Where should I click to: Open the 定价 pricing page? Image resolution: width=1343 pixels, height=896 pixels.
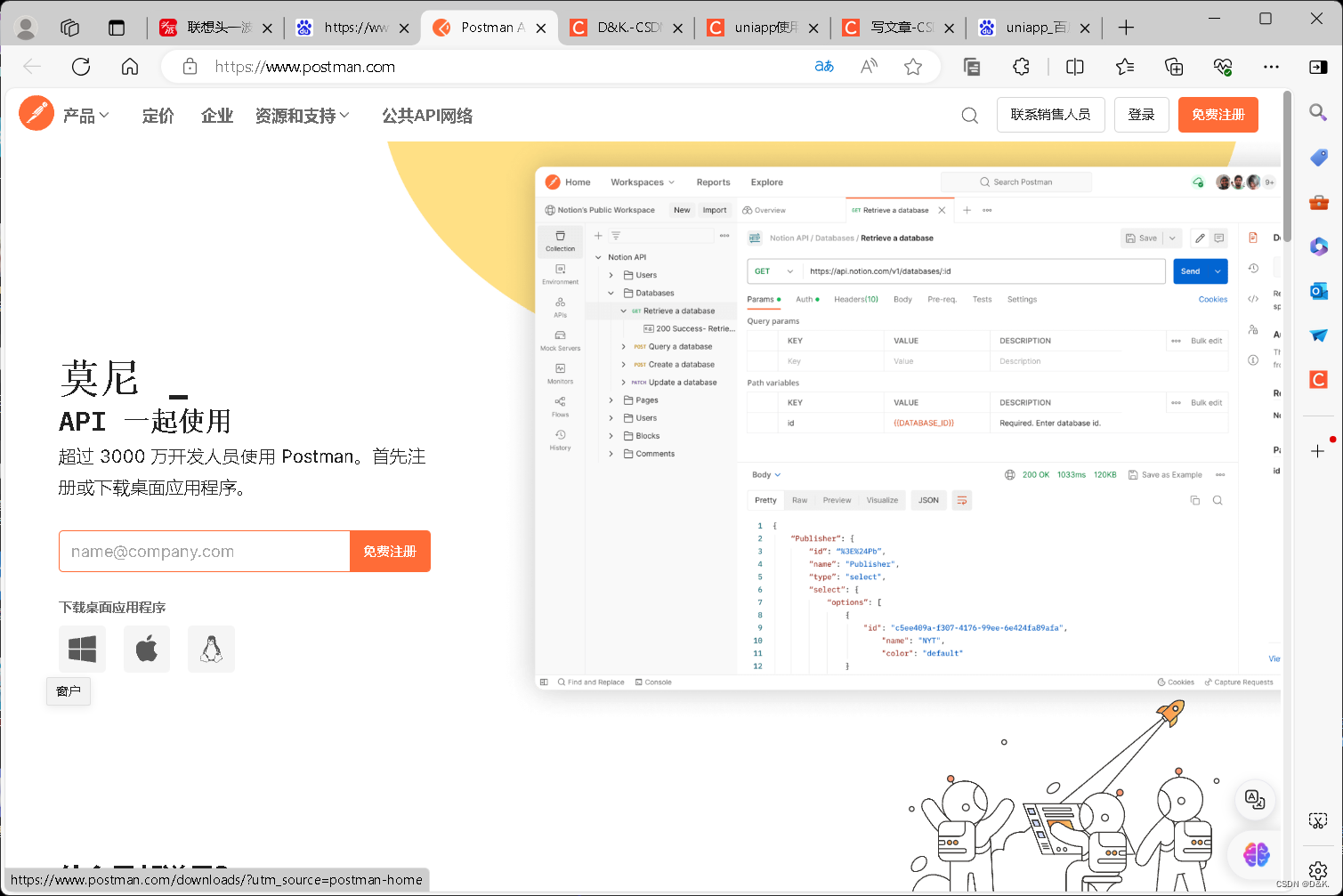pyautogui.click(x=158, y=116)
